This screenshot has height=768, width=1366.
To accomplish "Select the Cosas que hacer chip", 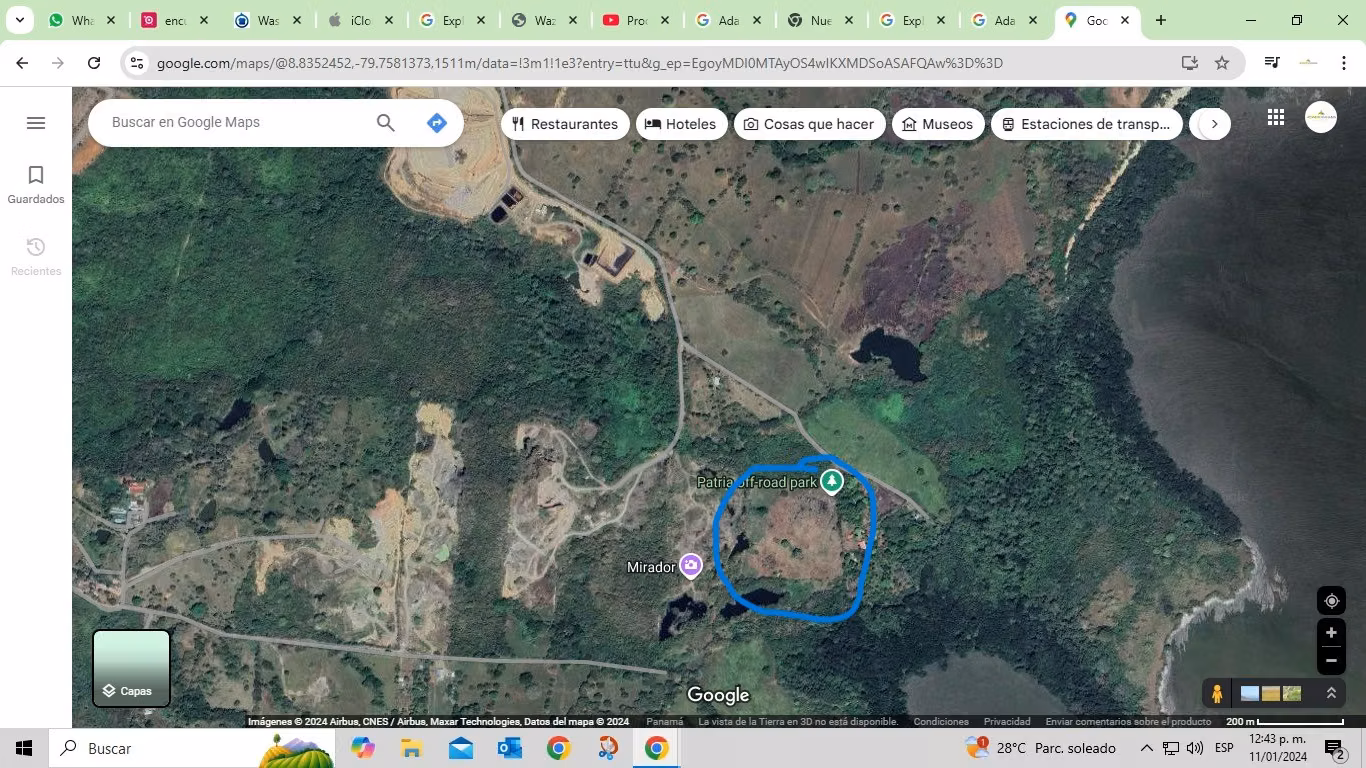I will [x=810, y=124].
